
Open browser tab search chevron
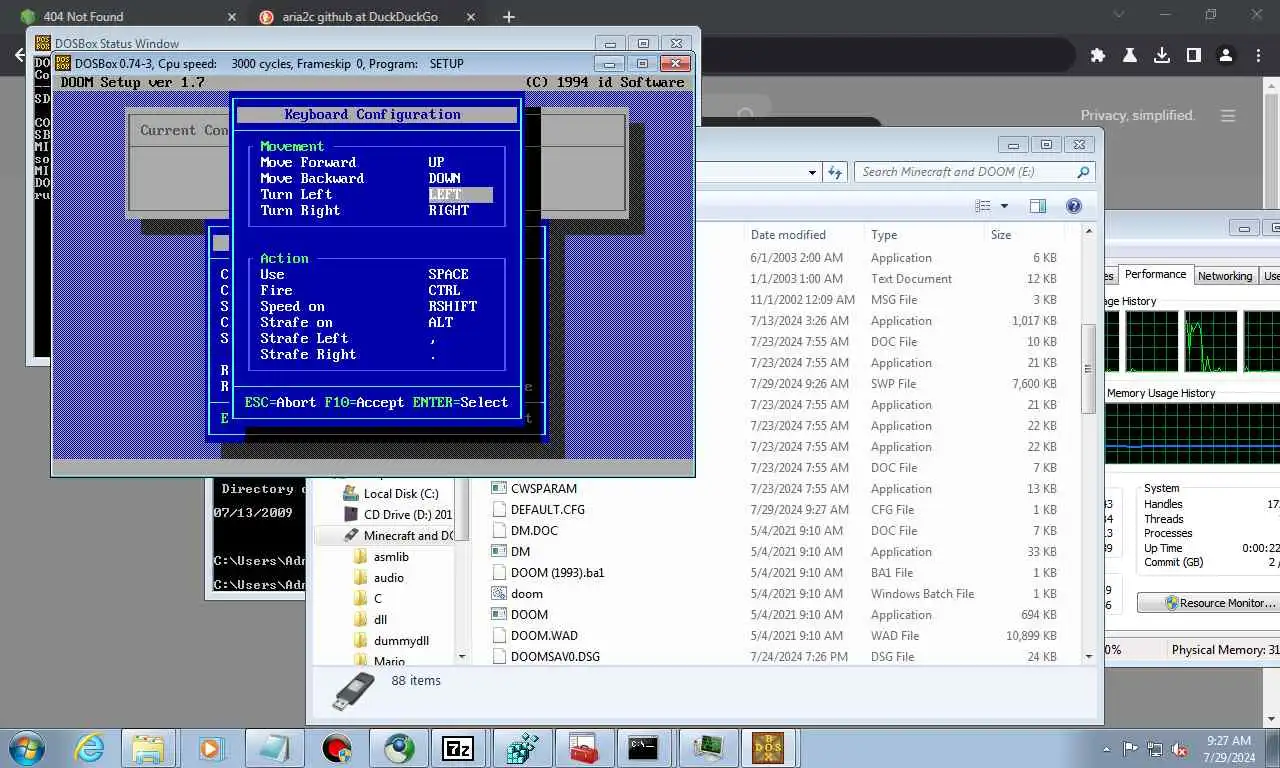(x=1121, y=15)
